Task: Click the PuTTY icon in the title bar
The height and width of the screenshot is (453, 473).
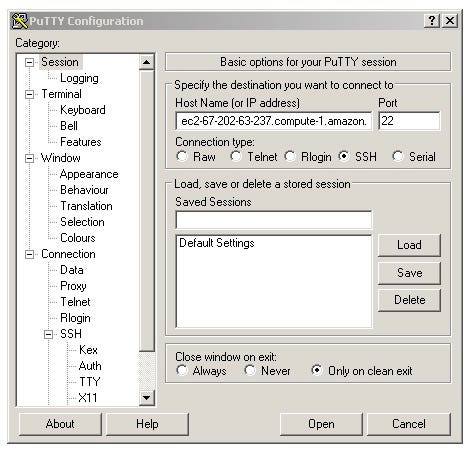Action: point(20,21)
